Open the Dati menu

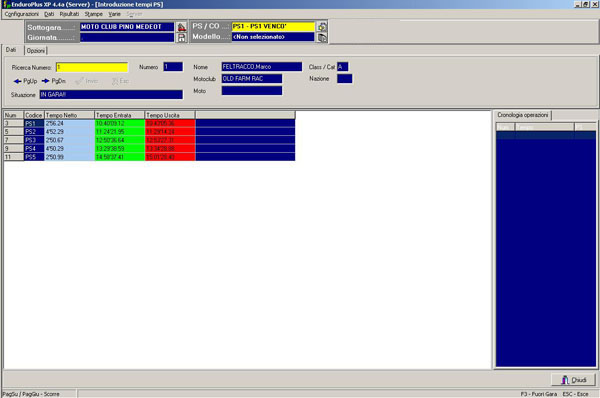click(49, 14)
